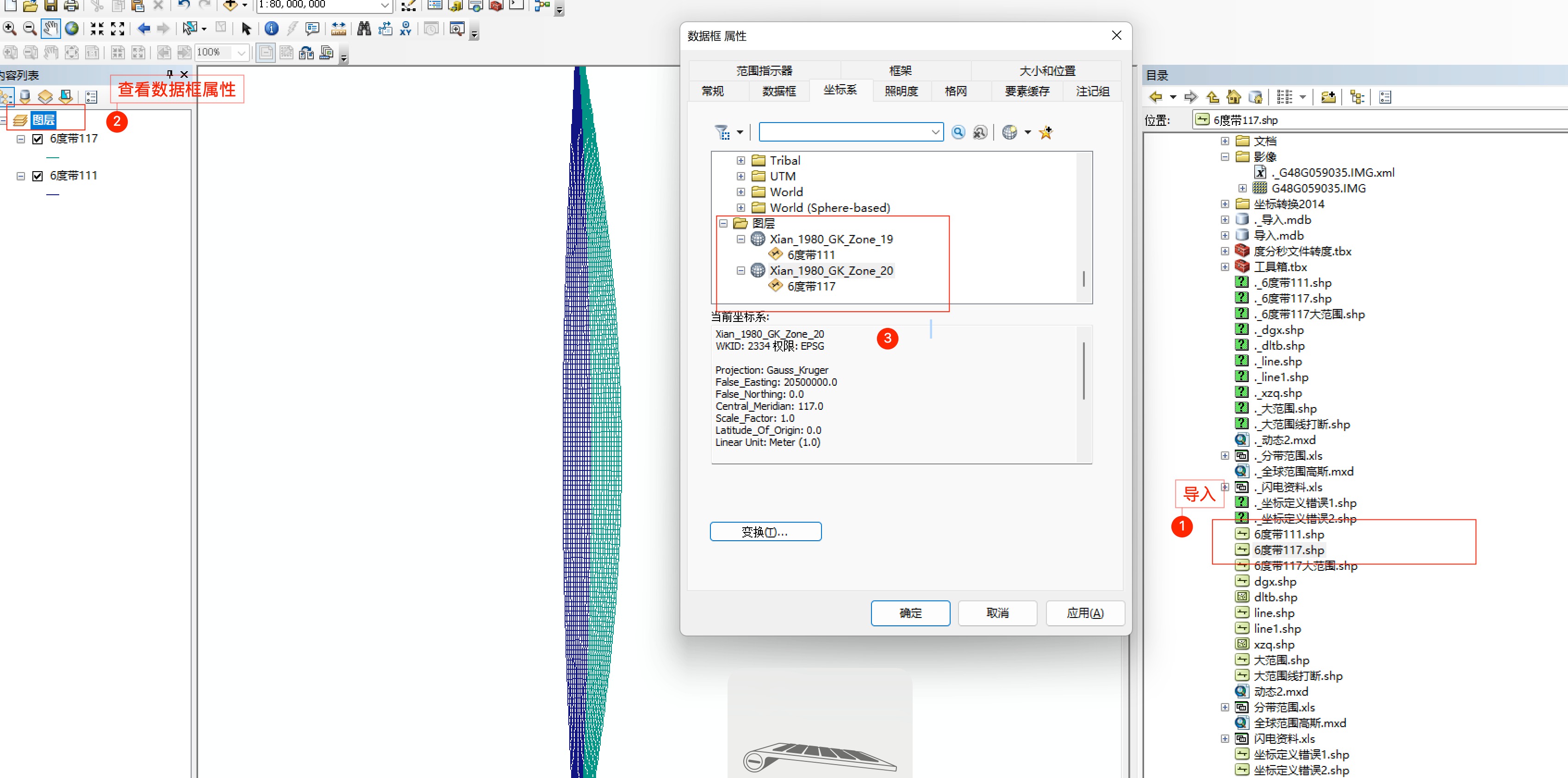Expand the UTM coordinate folder
Viewport: 1568px width, 778px height.
point(741,176)
